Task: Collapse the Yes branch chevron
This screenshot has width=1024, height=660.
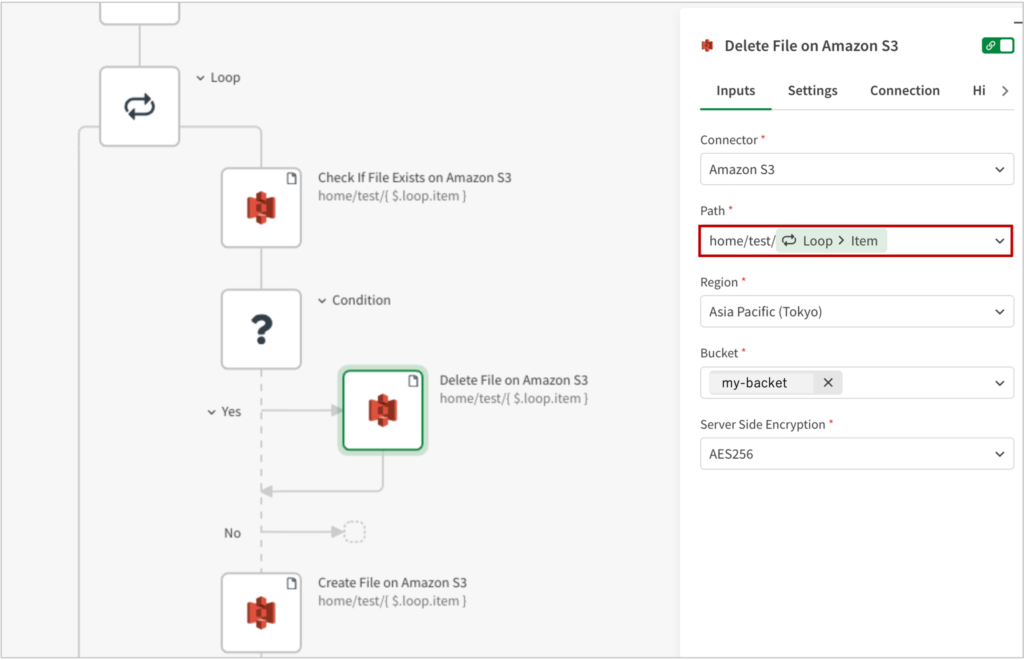Action: [x=211, y=412]
